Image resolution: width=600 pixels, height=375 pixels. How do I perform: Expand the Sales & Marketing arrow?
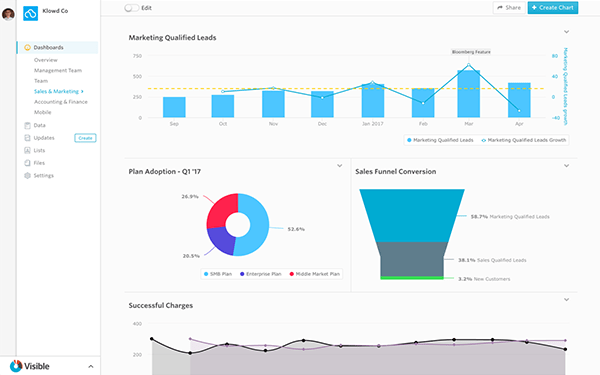[82, 91]
